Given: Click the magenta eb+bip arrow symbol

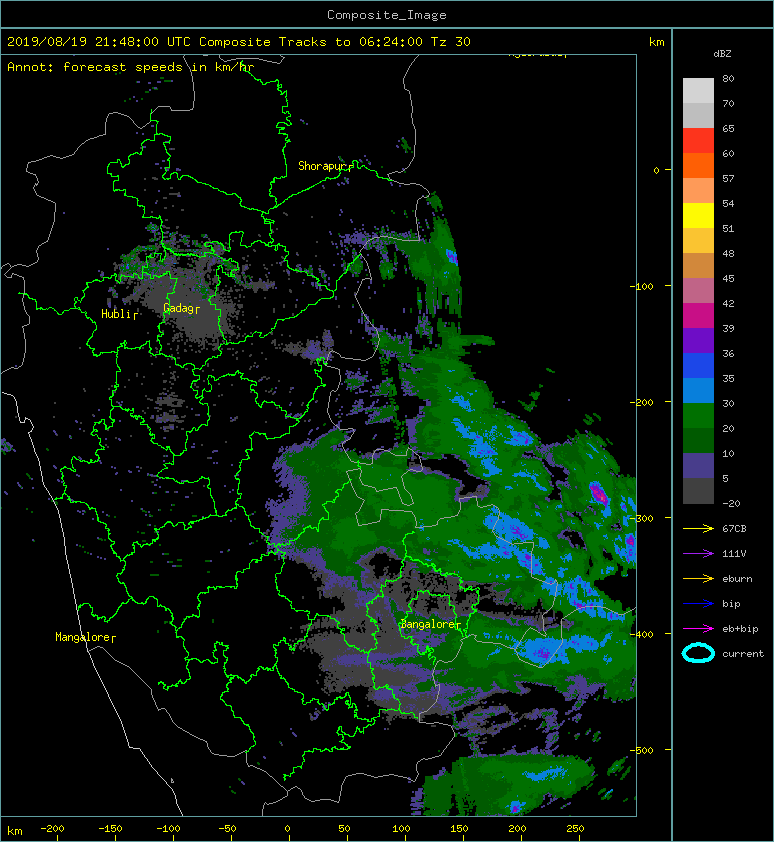Looking at the screenshot, I should pyautogui.click(x=698, y=628).
